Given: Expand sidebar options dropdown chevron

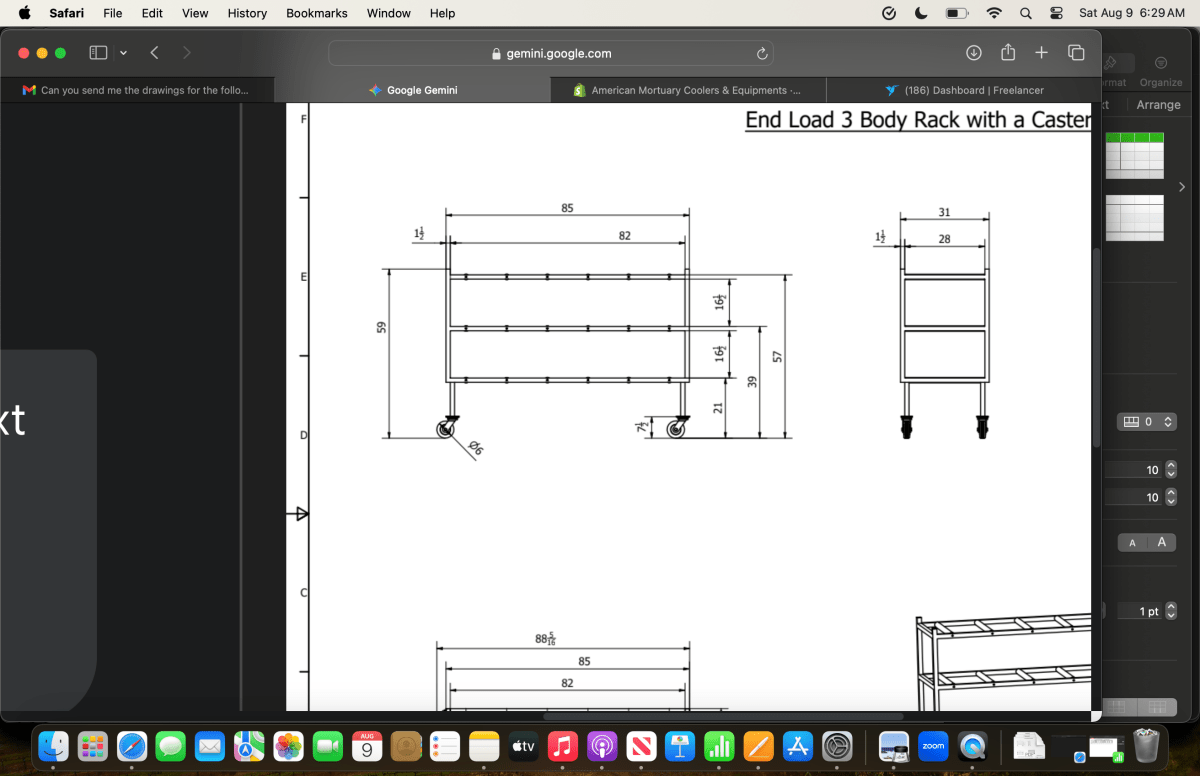Looking at the screenshot, I should (x=123, y=53).
